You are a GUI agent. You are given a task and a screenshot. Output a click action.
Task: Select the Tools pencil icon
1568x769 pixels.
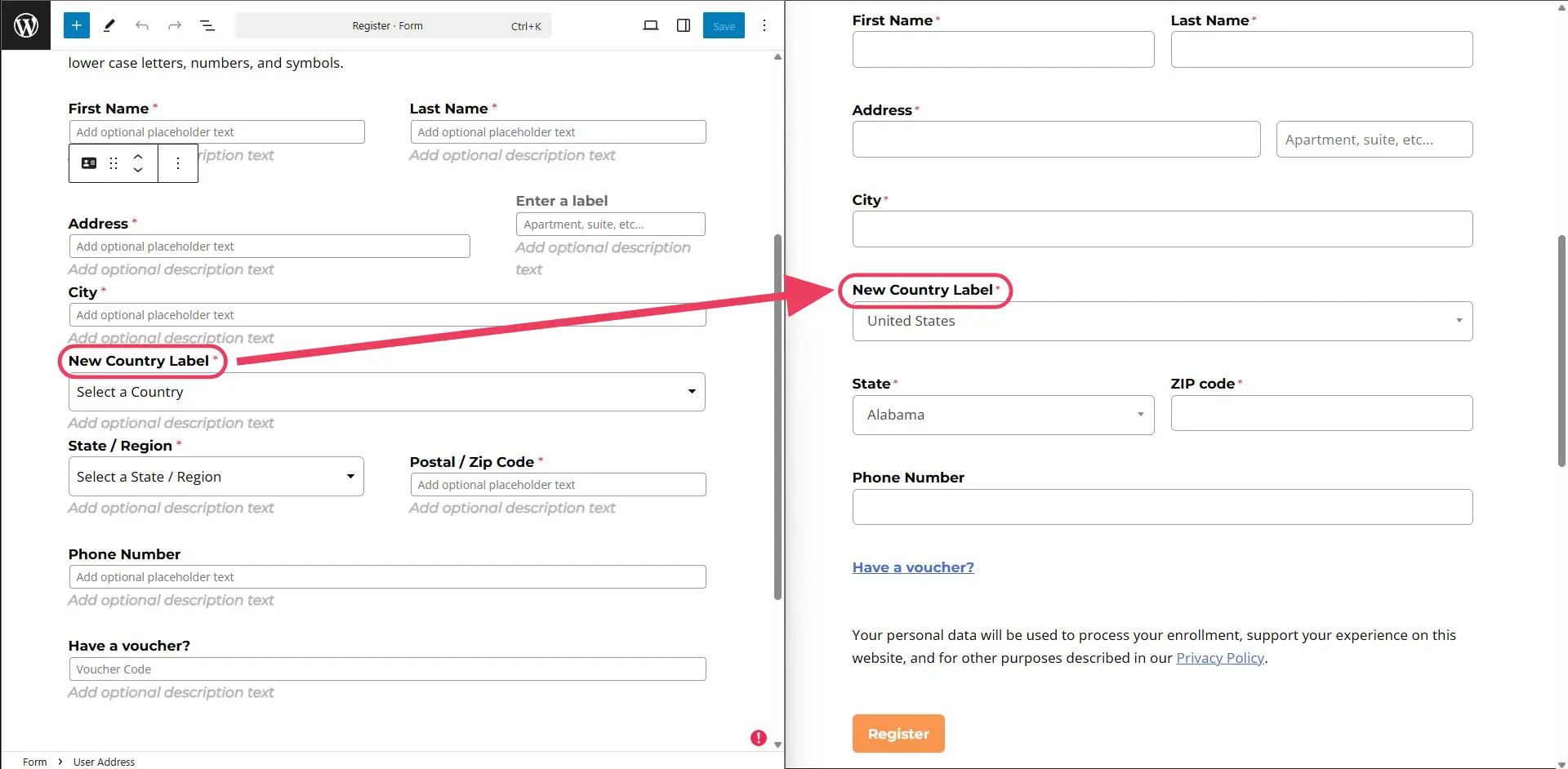click(x=109, y=25)
